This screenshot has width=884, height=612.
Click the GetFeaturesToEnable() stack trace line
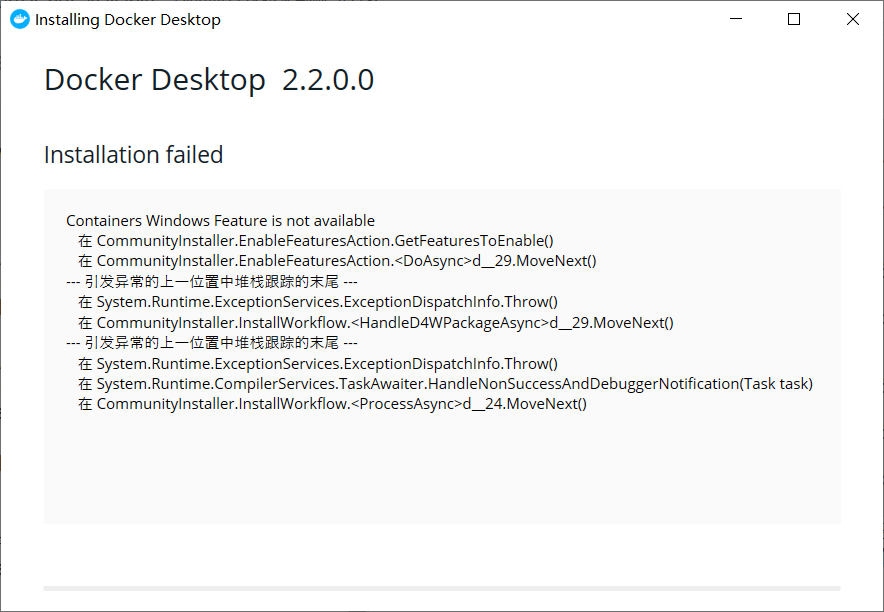[316, 241]
